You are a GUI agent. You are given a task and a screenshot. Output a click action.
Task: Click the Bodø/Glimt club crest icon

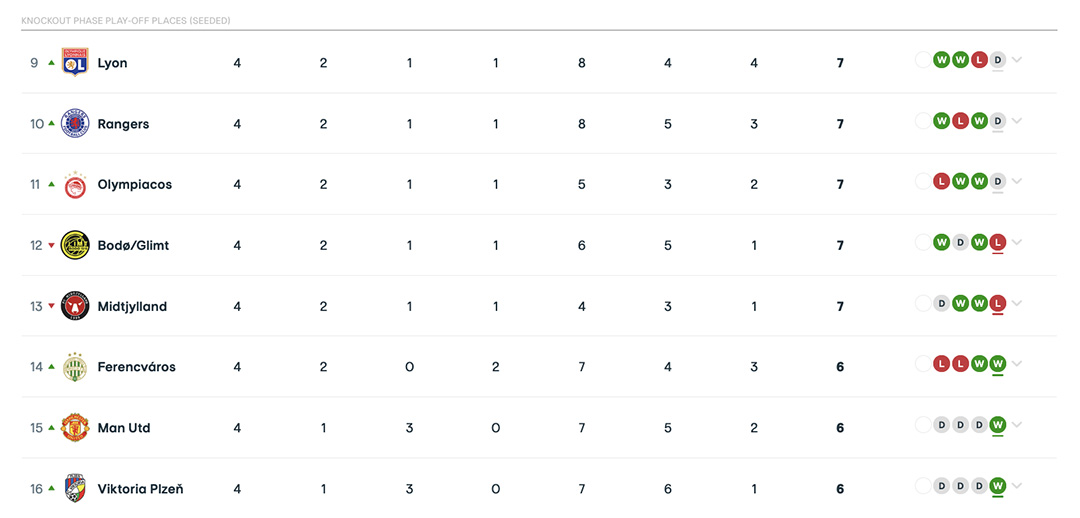pyautogui.click(x=75, y=245)
